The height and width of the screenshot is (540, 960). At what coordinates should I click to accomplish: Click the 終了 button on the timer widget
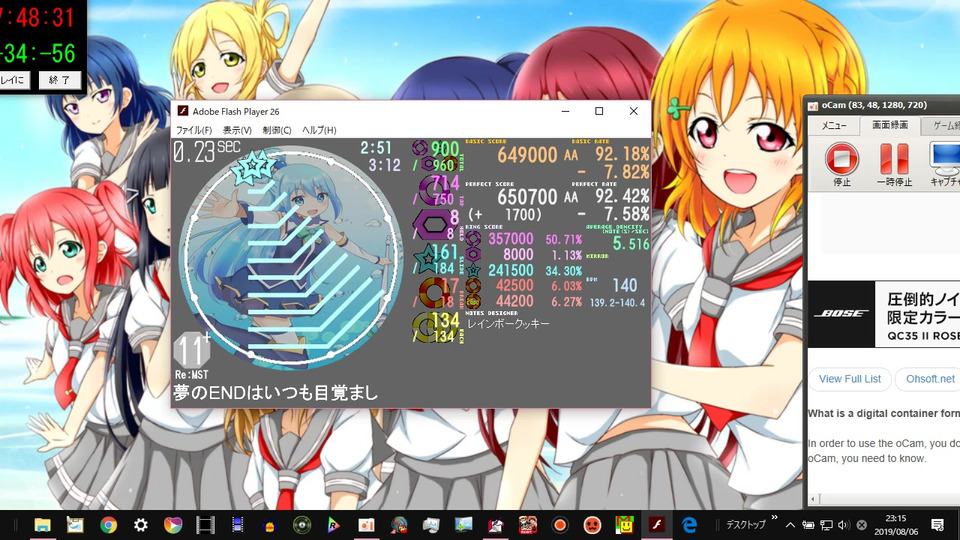click(60, 80)
